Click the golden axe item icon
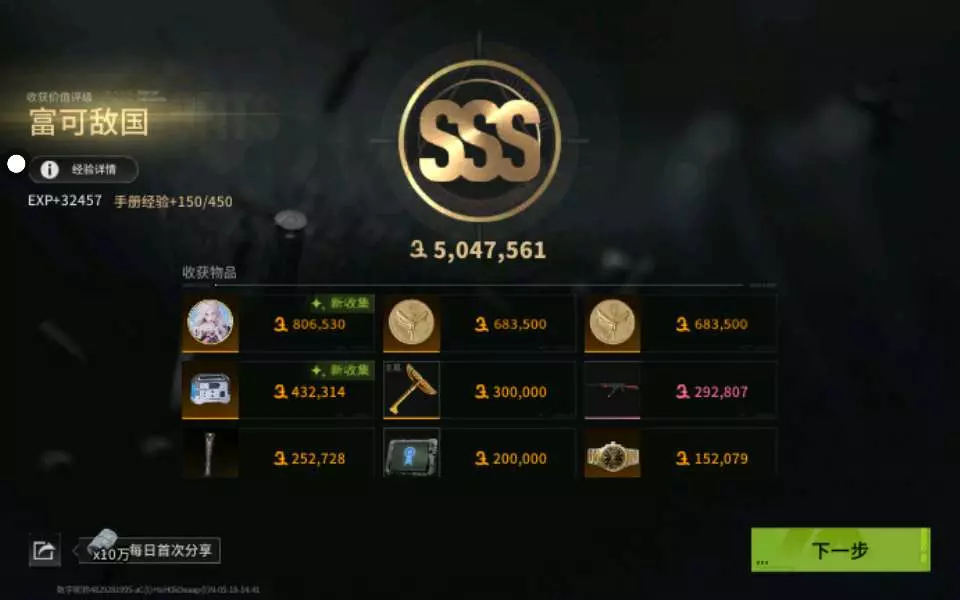The image size is (960, 600). (x=411, y=390)
